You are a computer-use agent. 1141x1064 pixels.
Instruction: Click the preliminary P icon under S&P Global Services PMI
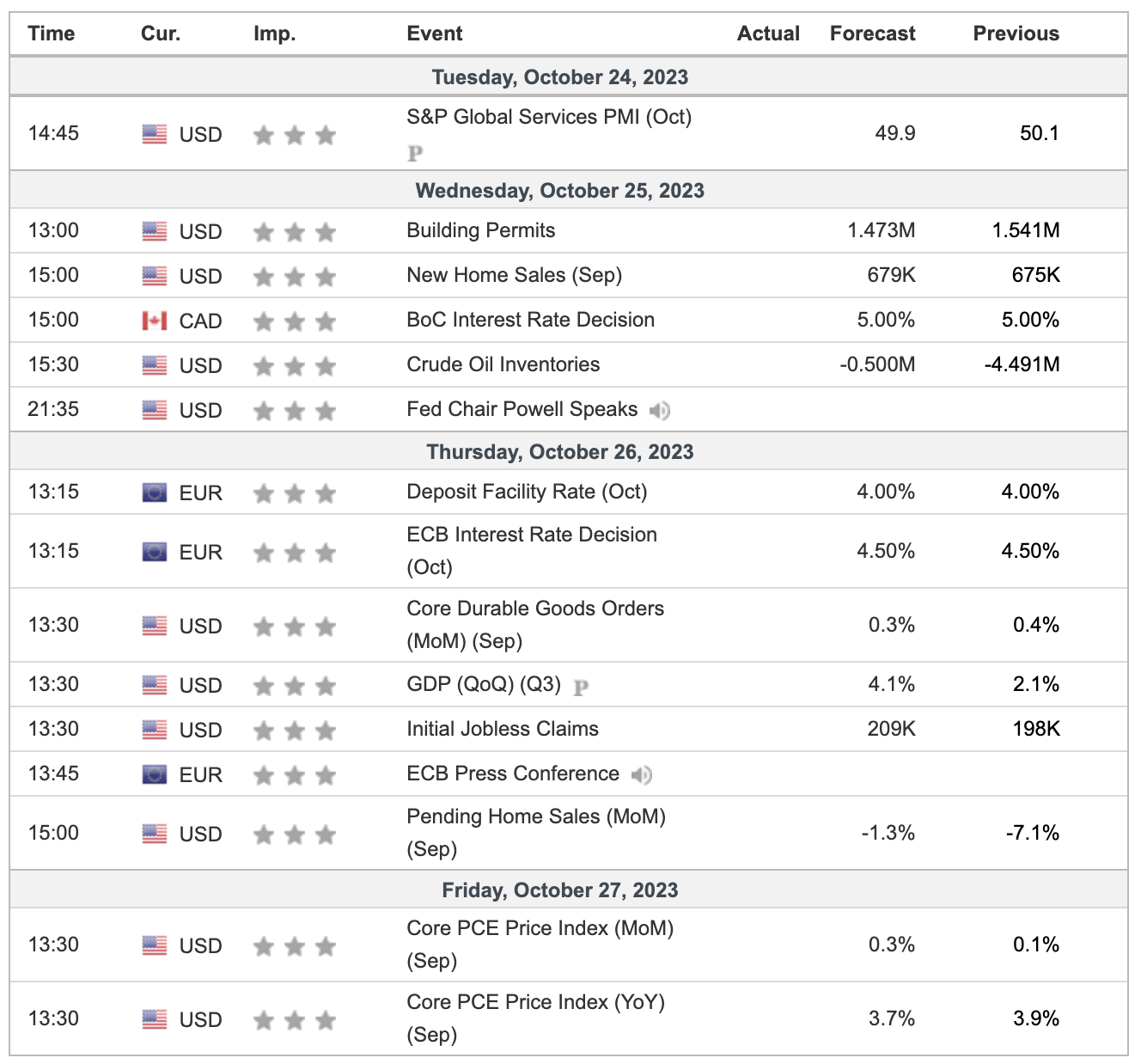(415, 153)
